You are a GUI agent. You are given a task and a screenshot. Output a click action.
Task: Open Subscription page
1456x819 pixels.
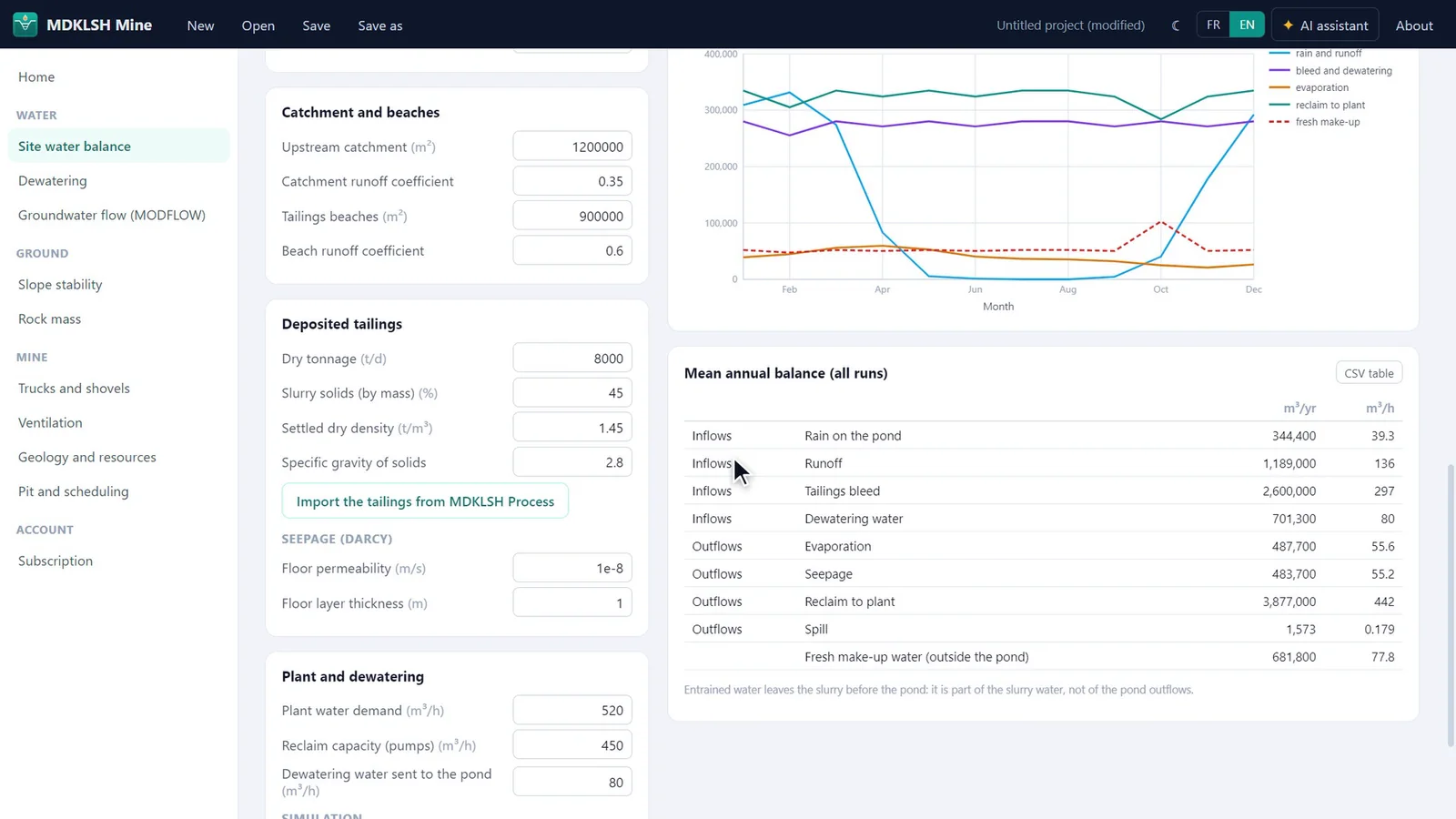[x=118, y=561]
